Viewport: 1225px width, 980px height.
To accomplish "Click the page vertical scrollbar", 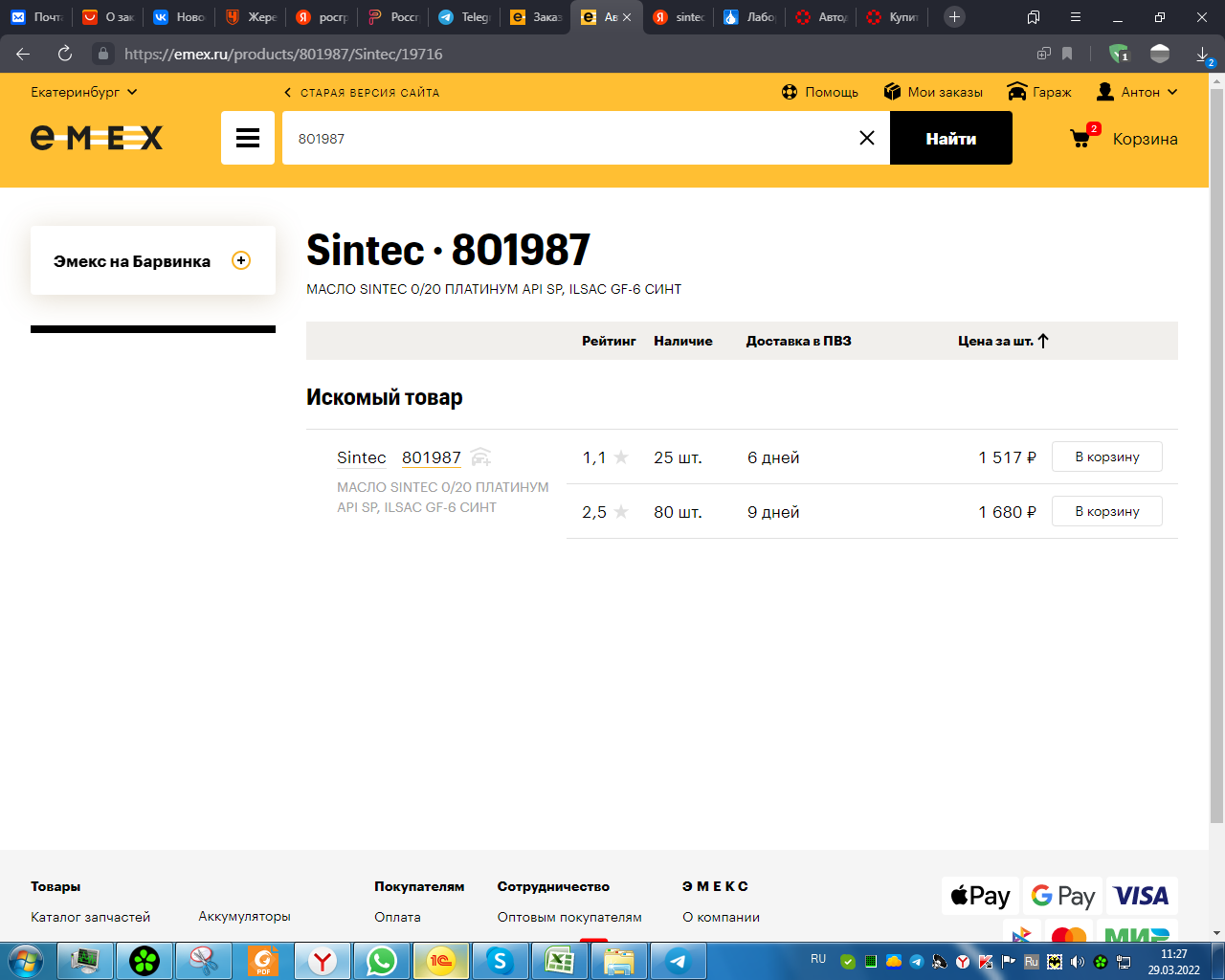I will (x=1216, y=457).
